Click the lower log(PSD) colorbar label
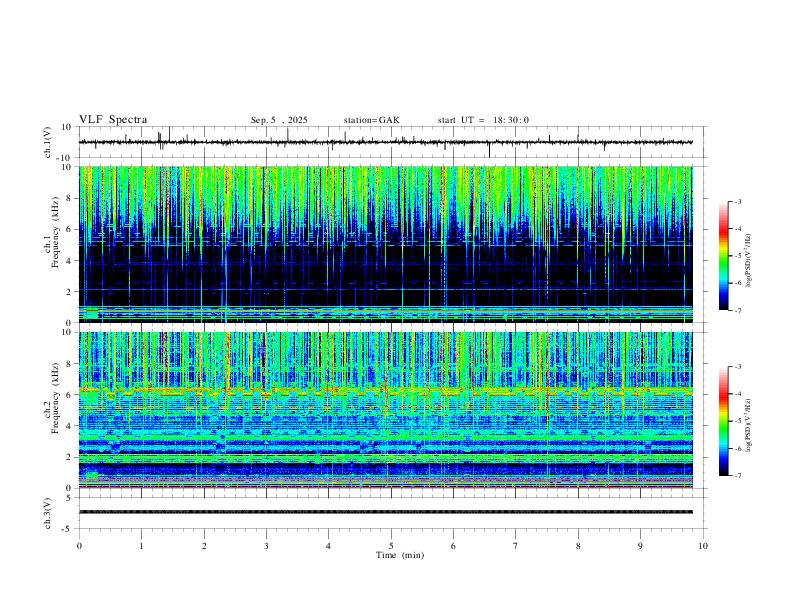Image resolution: width=792 pixels, height=612 pixels. pyautogui.click(x=749, y=426)
